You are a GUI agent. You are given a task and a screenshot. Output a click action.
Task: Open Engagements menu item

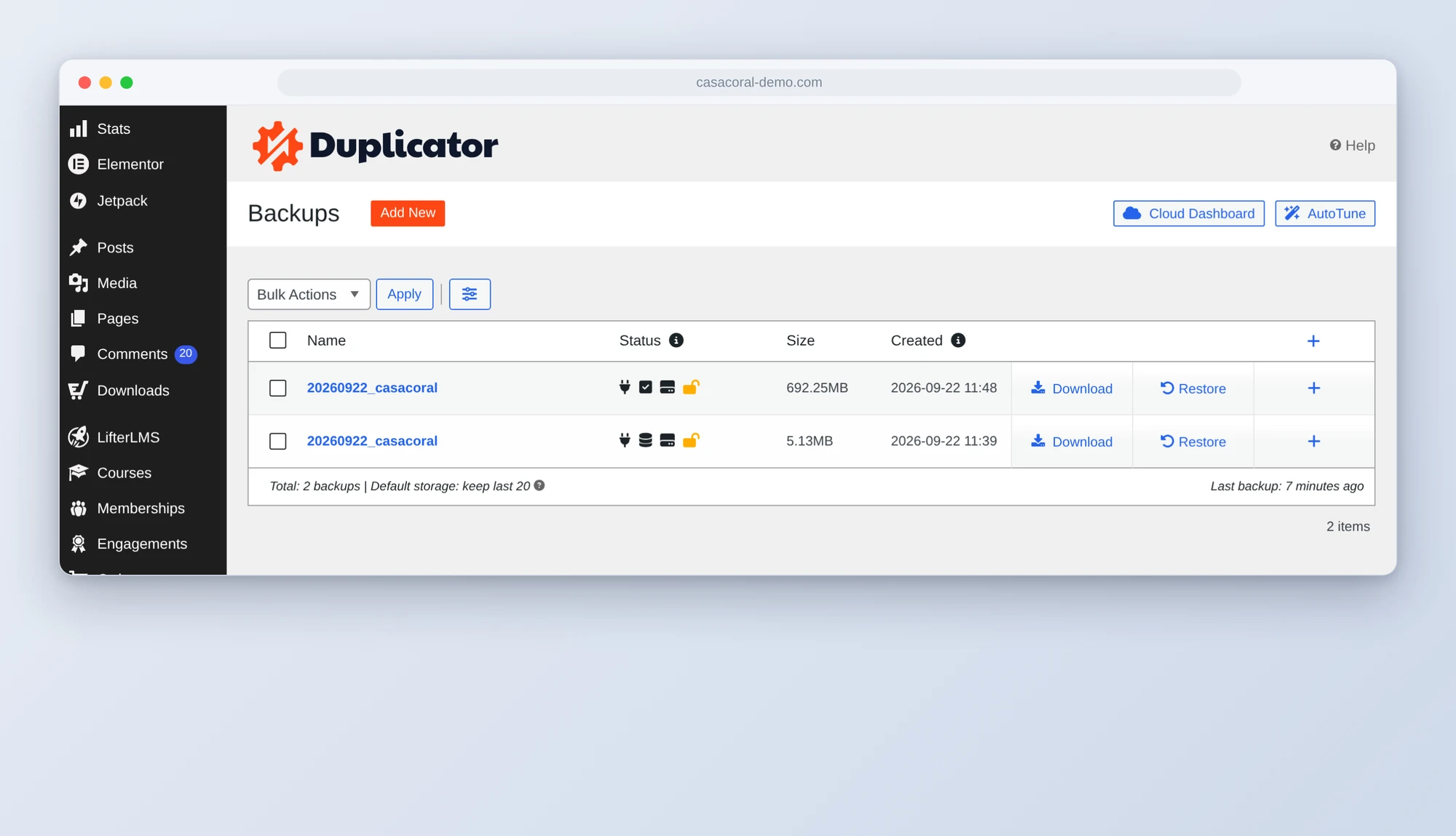(143, 544)
